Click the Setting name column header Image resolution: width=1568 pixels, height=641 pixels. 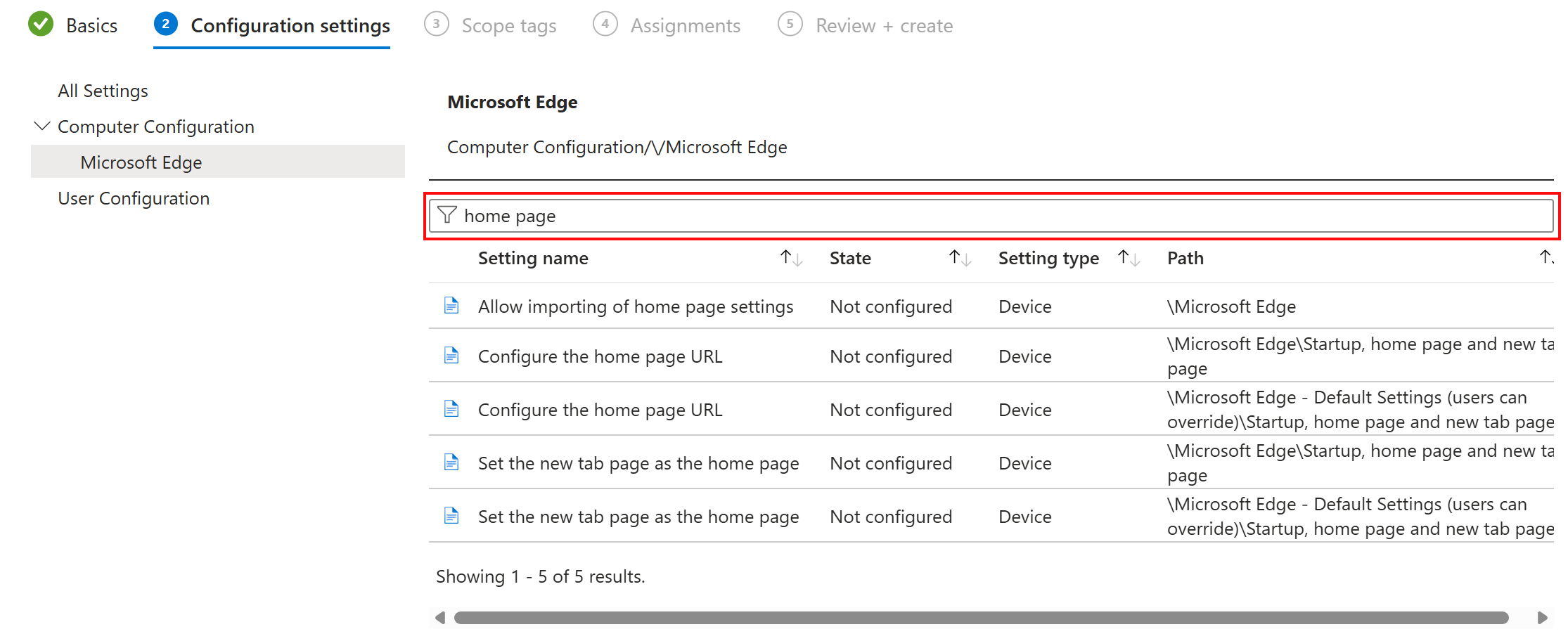tap(533, 258)
